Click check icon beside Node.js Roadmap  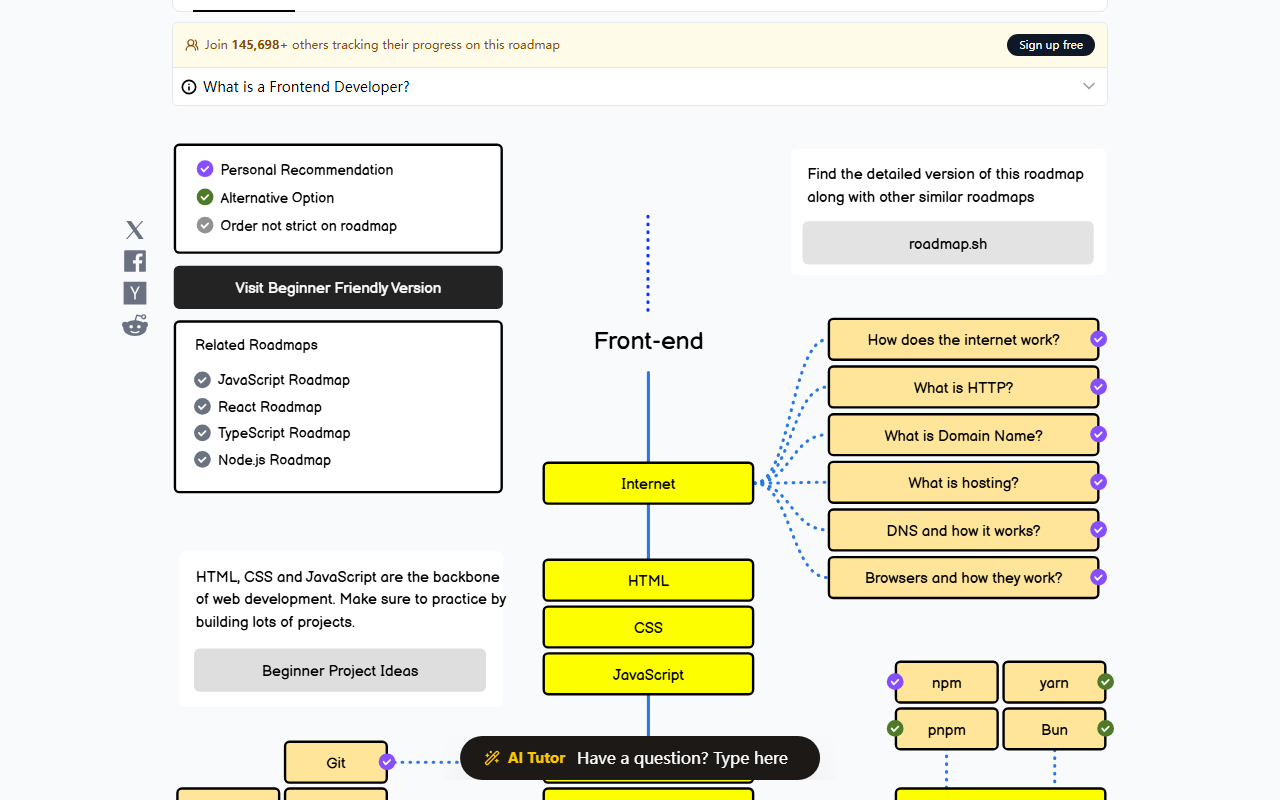(203, 460)
